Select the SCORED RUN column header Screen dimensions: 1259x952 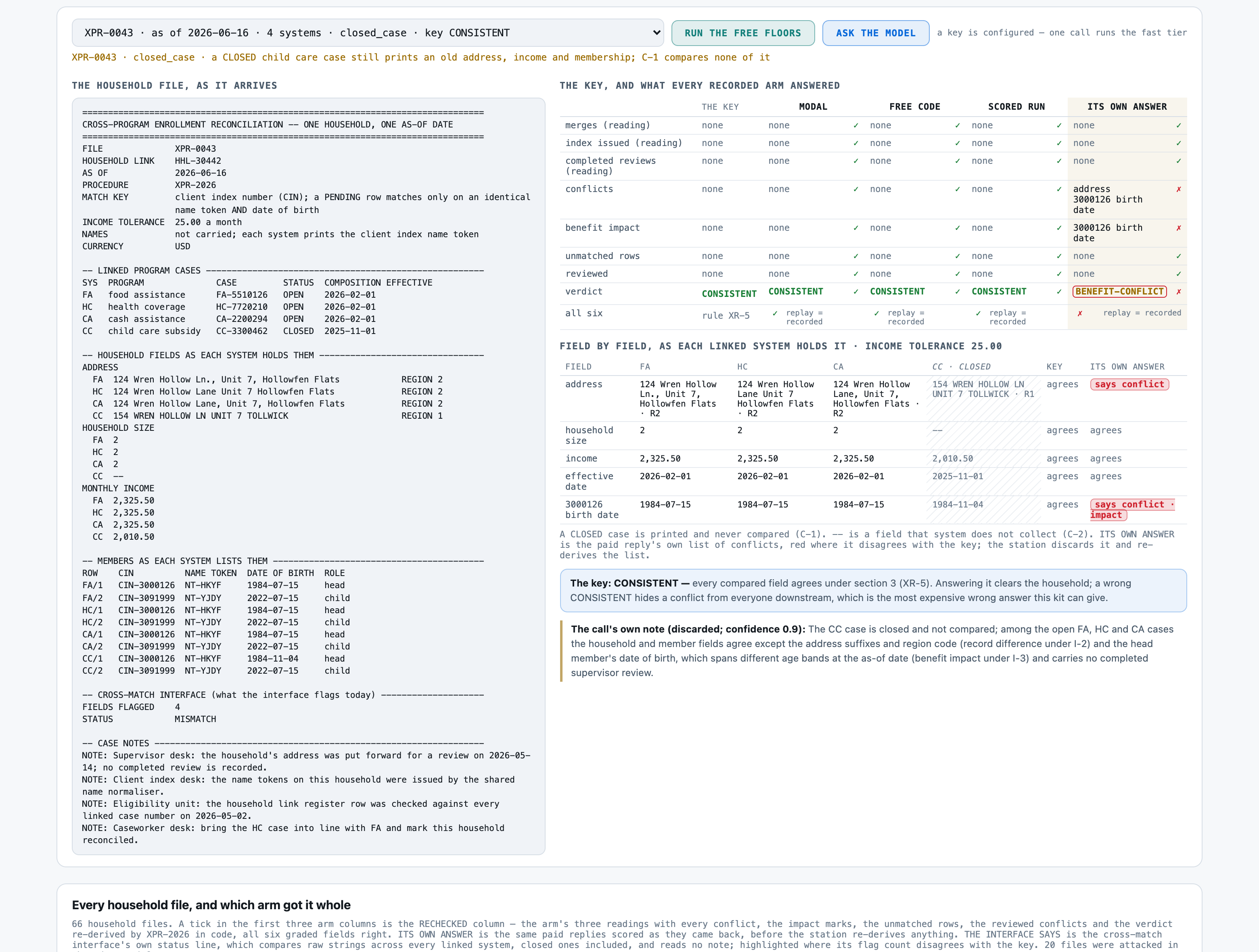tap(1016, 107)
